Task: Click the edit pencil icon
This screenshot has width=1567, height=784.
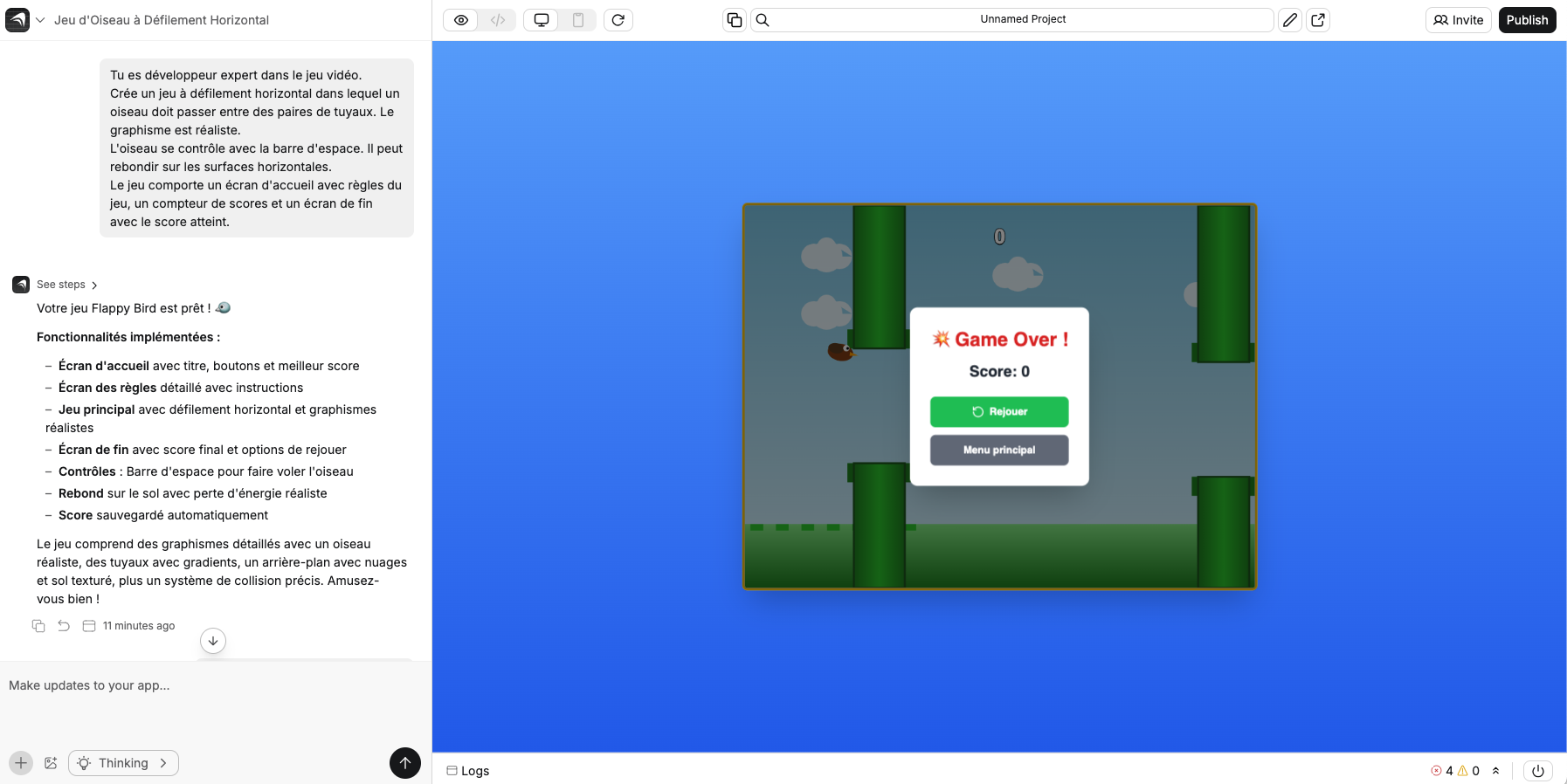Action: click(x=1289, y=20)
